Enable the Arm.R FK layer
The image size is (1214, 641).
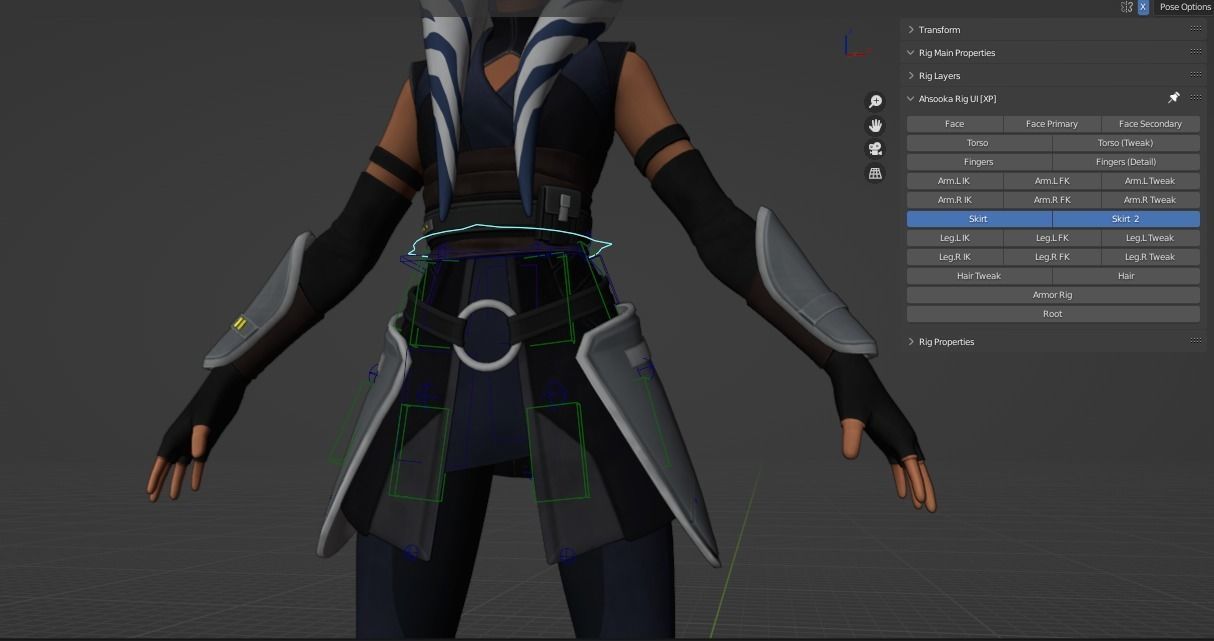click(x=1052, y=200)
